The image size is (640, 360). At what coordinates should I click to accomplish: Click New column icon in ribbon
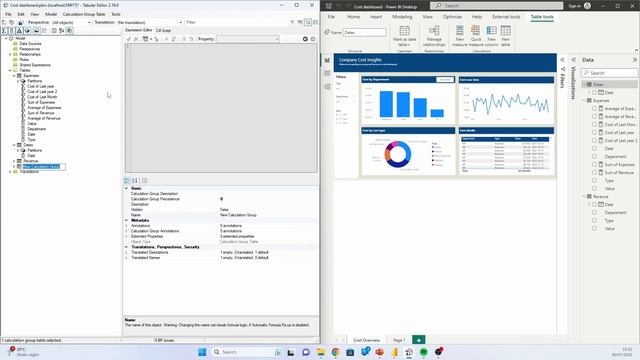point(491,31)
